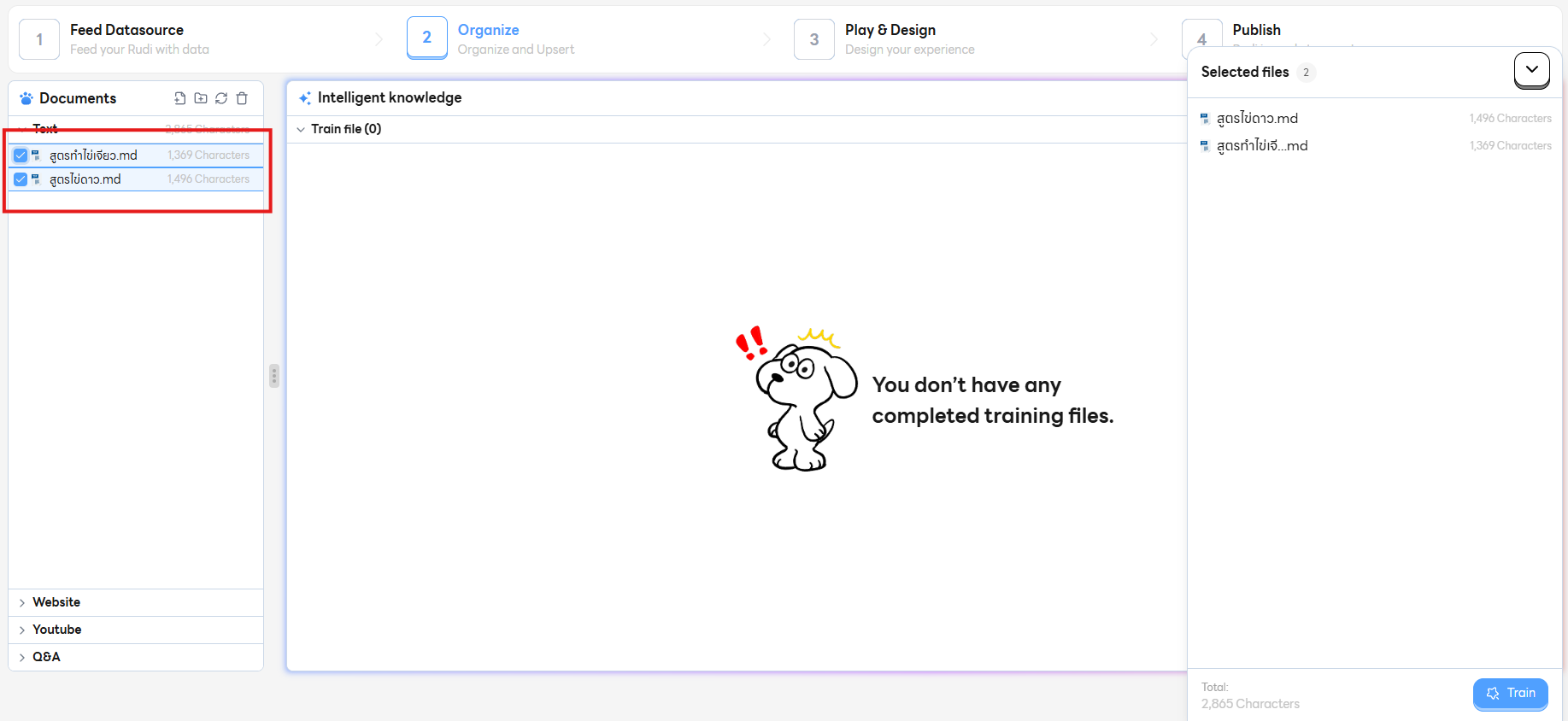Go to step 1 Feed Datasource

(x=115, y=39)
